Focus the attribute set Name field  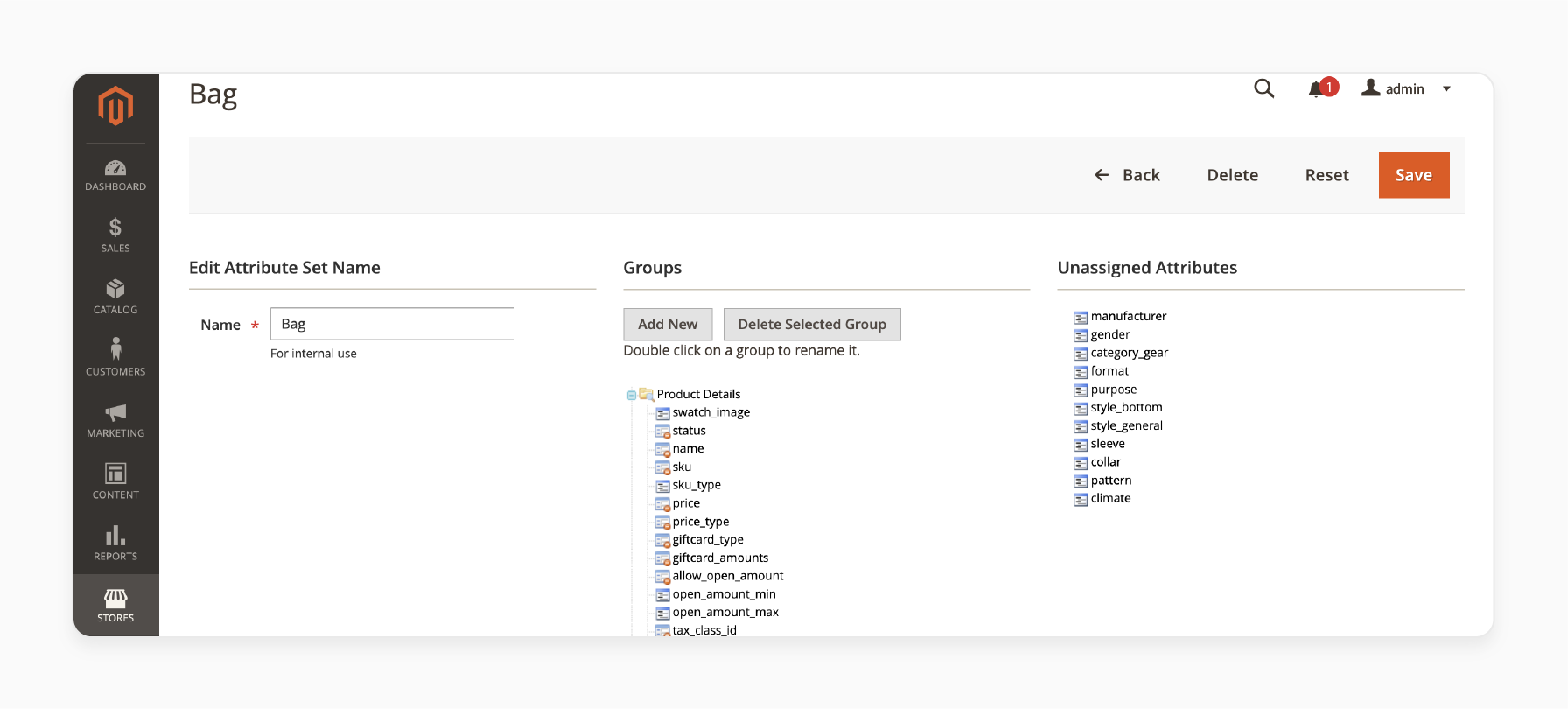coord(392,324)
